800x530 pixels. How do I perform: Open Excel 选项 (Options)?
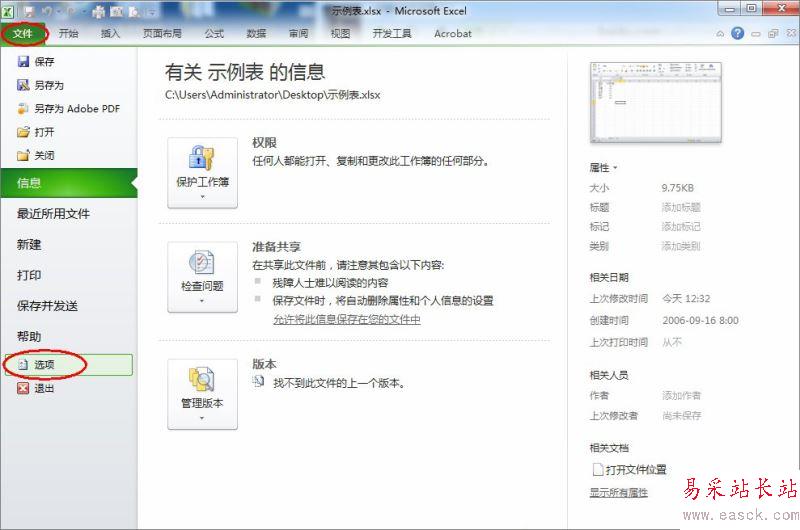(x=68, y=365)
